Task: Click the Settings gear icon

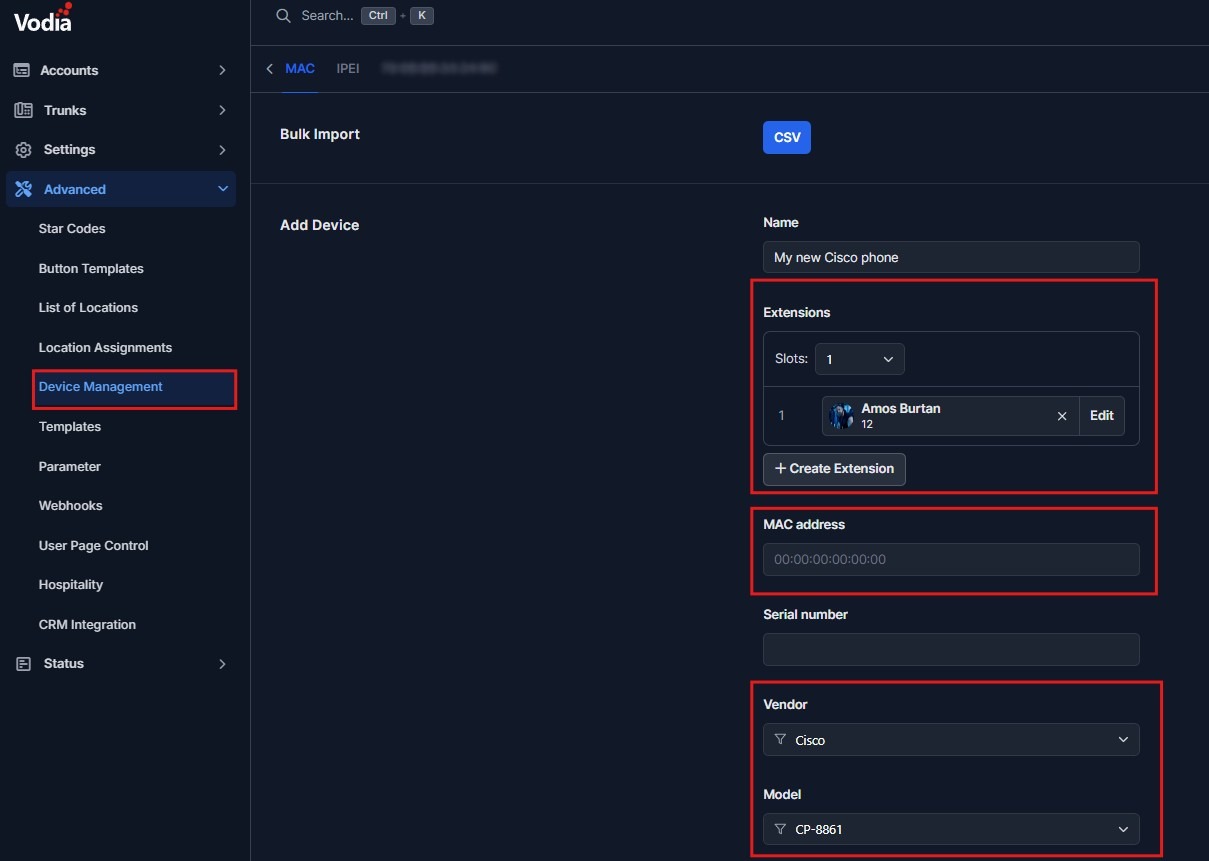Action: pyautogui.click(x=24, y=150)
